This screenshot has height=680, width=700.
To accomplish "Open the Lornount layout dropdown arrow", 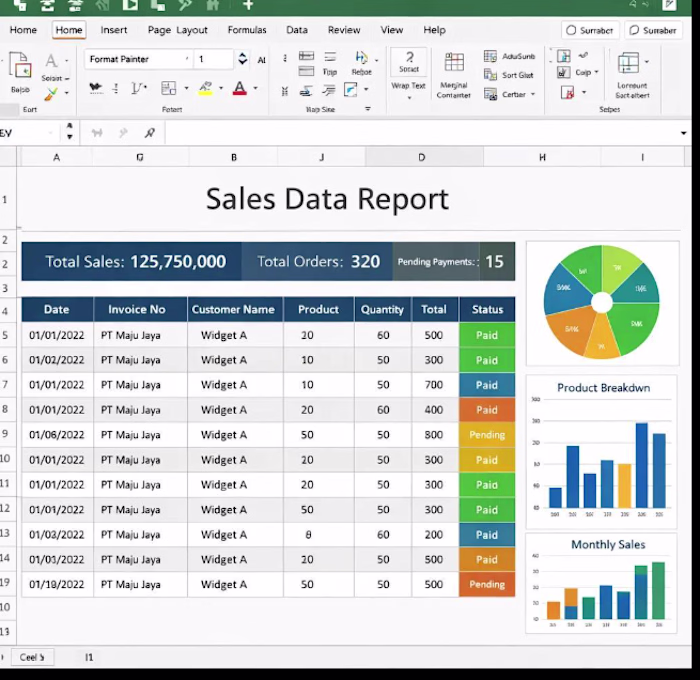I will tap(646, 61).
